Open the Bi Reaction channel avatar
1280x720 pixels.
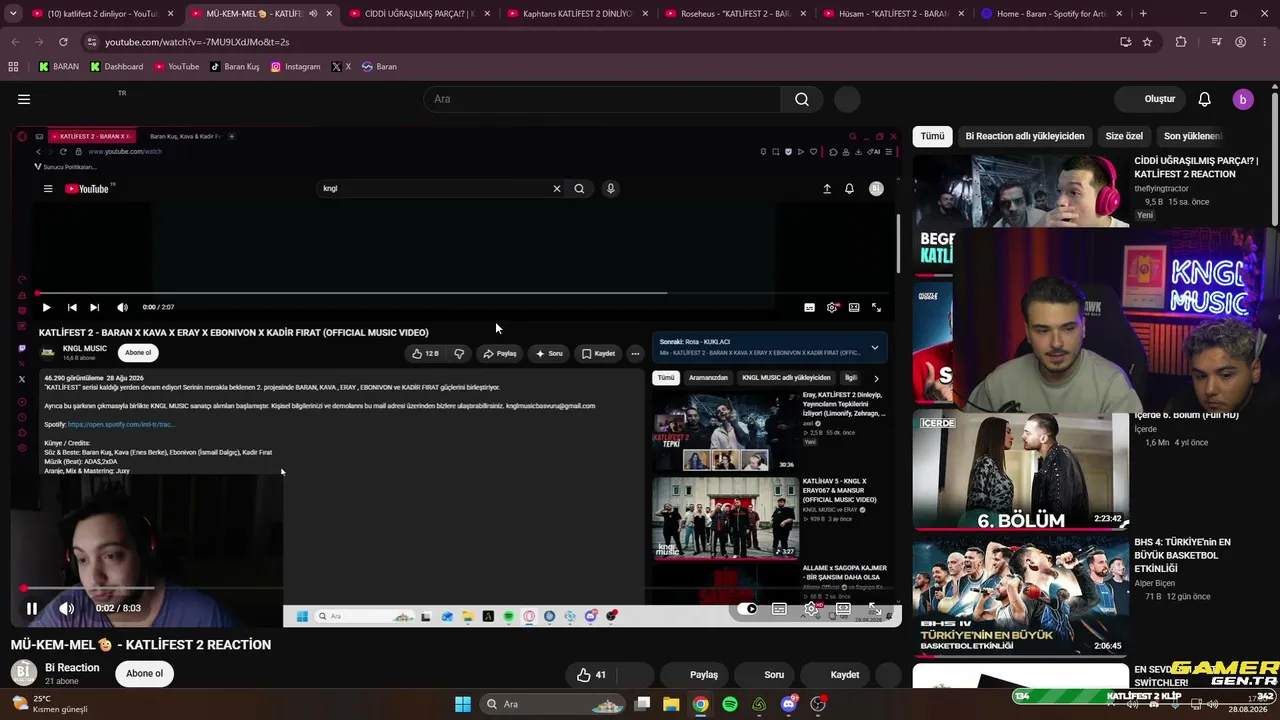pos(24,673)
